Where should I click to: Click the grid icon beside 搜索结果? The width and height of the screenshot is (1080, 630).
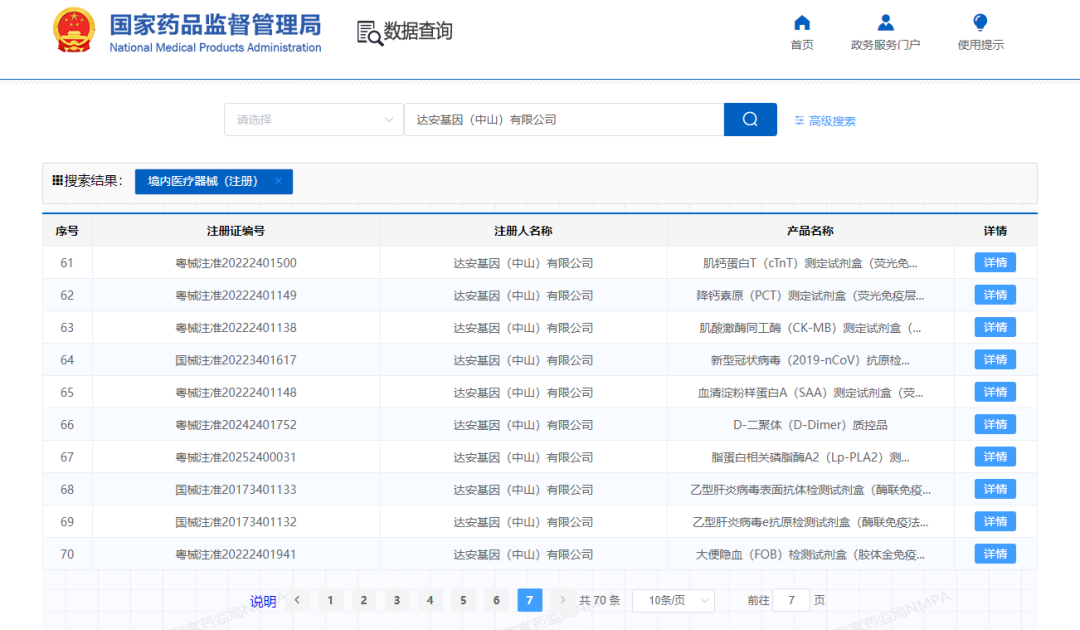click(x=57, y=180)
